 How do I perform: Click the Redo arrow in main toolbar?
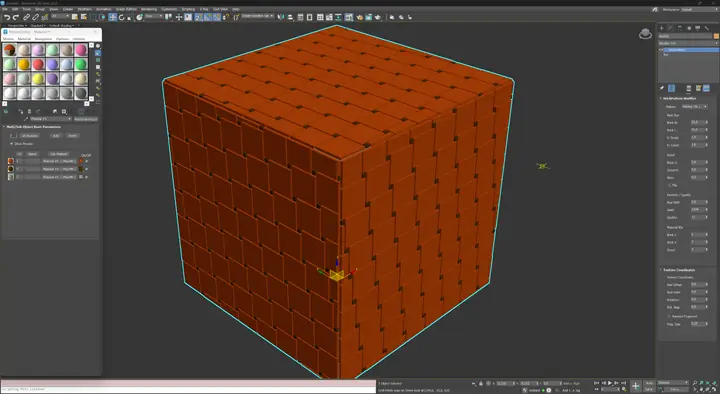pos(16,17)
